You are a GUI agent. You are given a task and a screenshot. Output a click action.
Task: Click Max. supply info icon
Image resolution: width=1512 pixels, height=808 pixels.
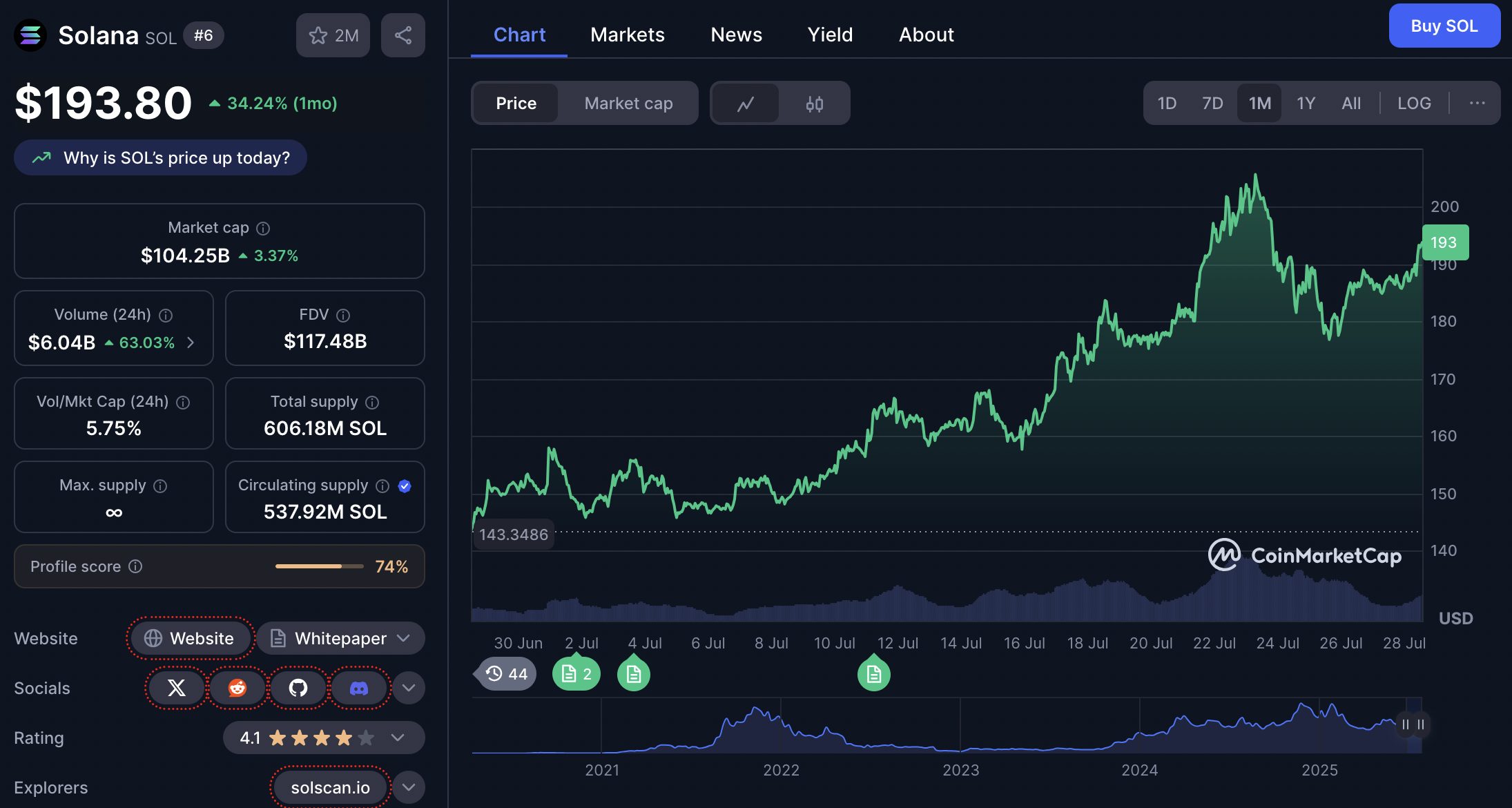pos(160,485)
